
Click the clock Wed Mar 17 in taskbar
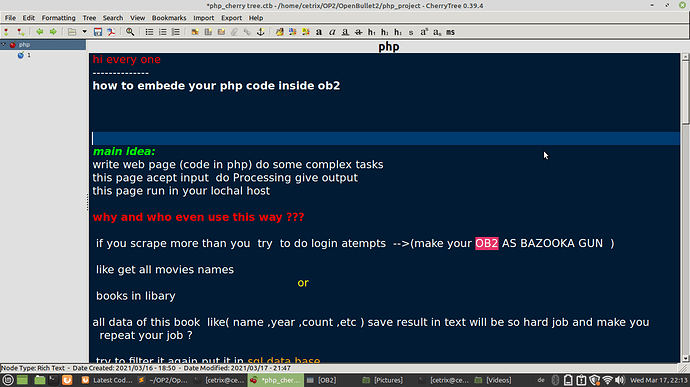point(658,380)
